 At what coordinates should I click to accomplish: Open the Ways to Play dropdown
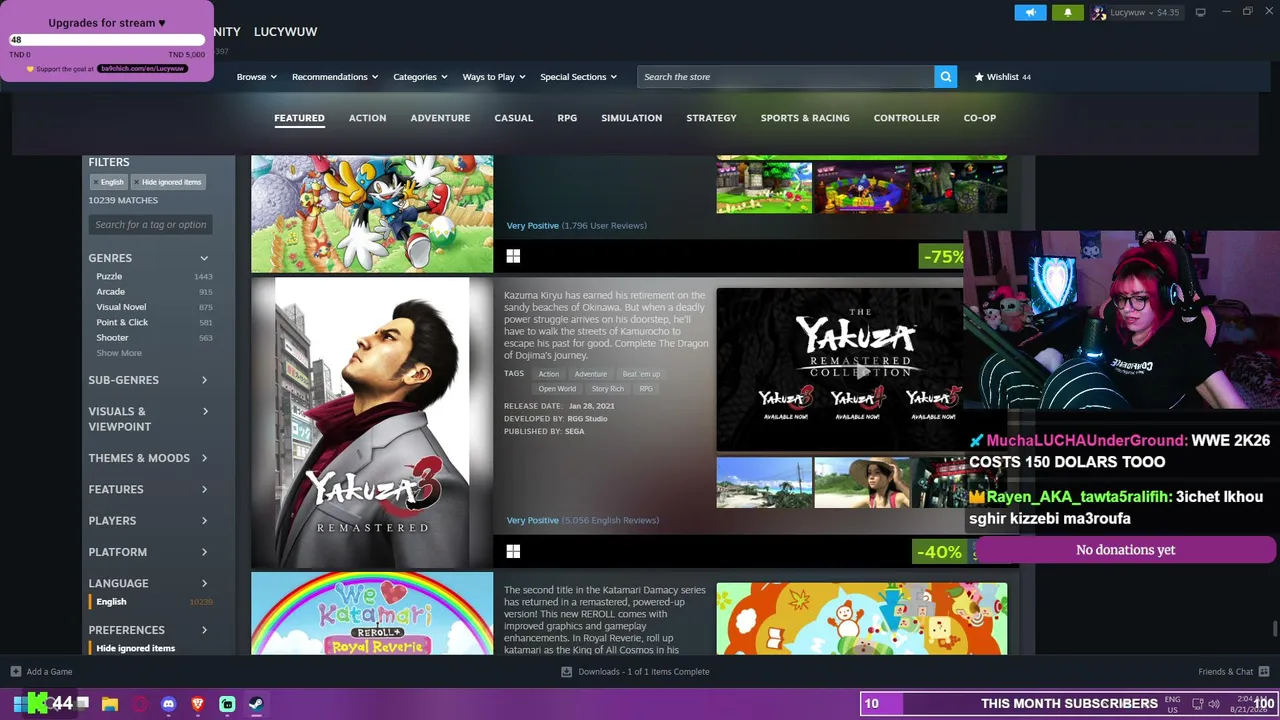tap(494, 77)
